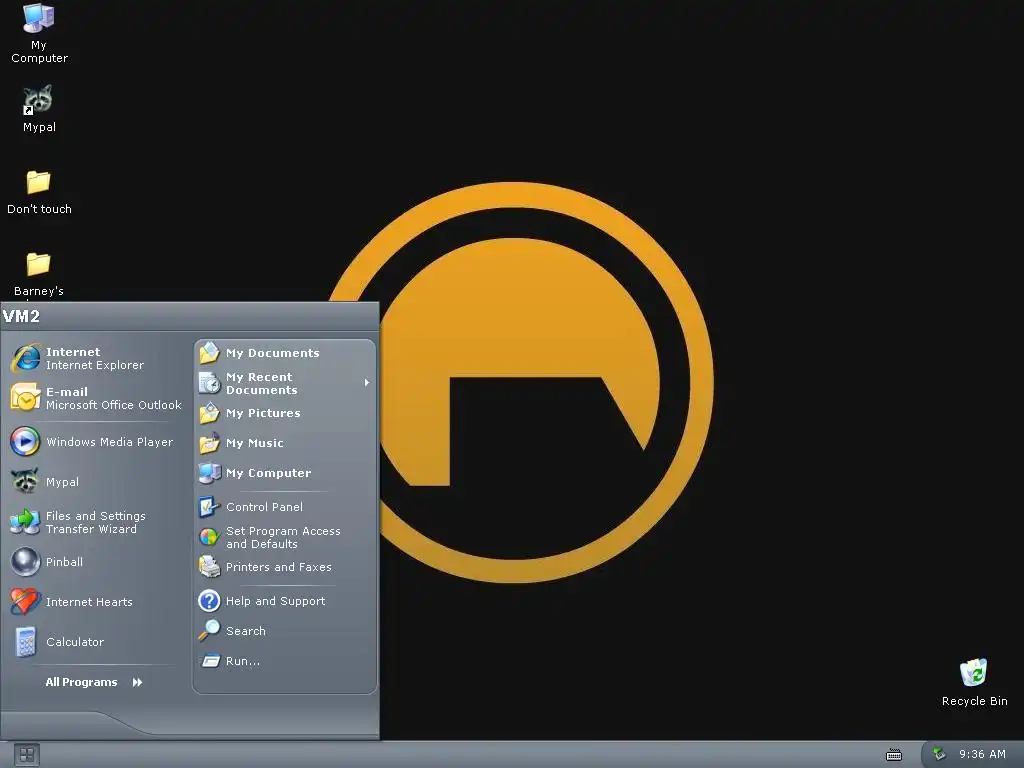Open on-screen keyboard tray icon
This screenshot has width=1024, height=768.
893,756
